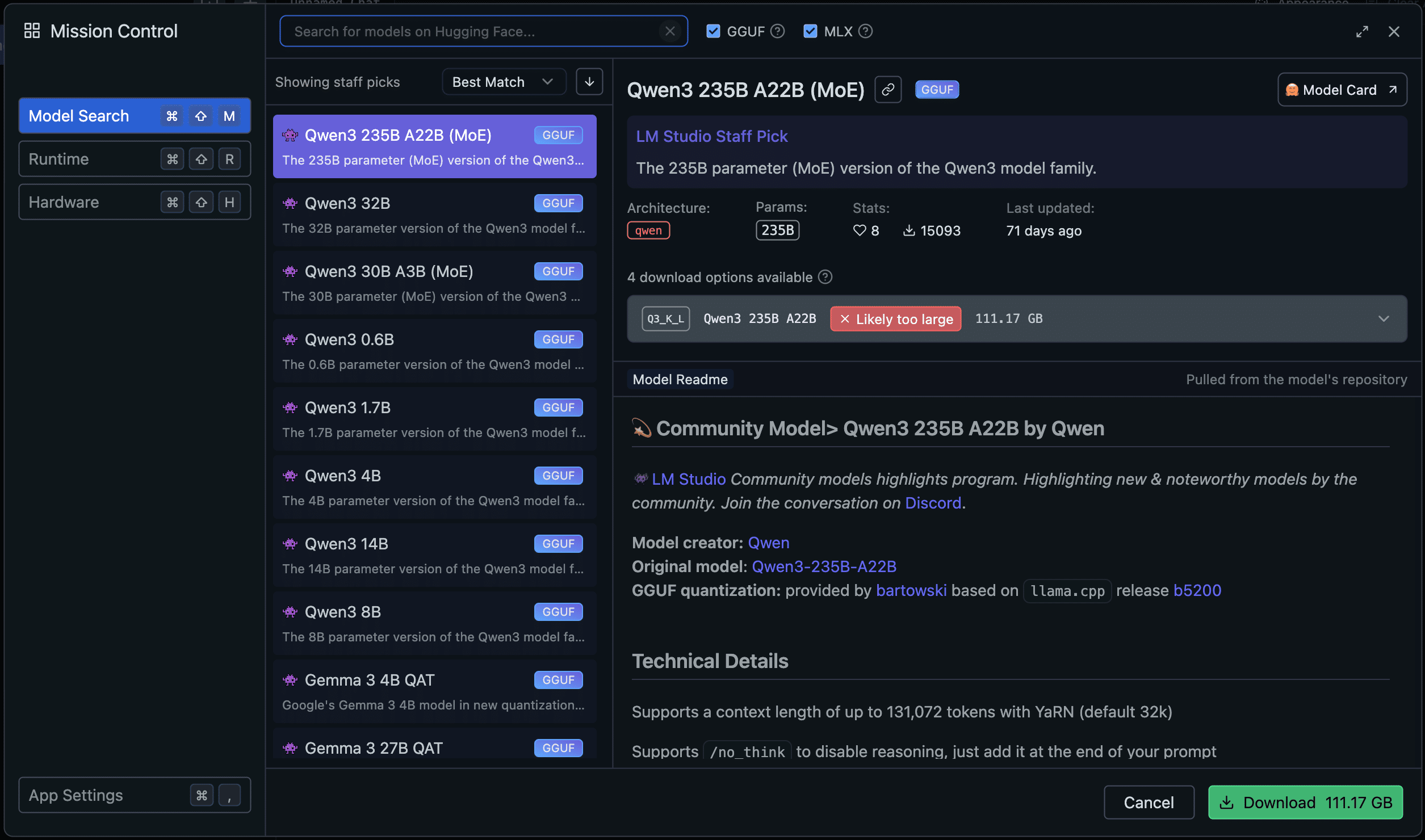Viewport: 1425px width, 840px height.
Task: Open the Hardware section
Action: [135, 202]
